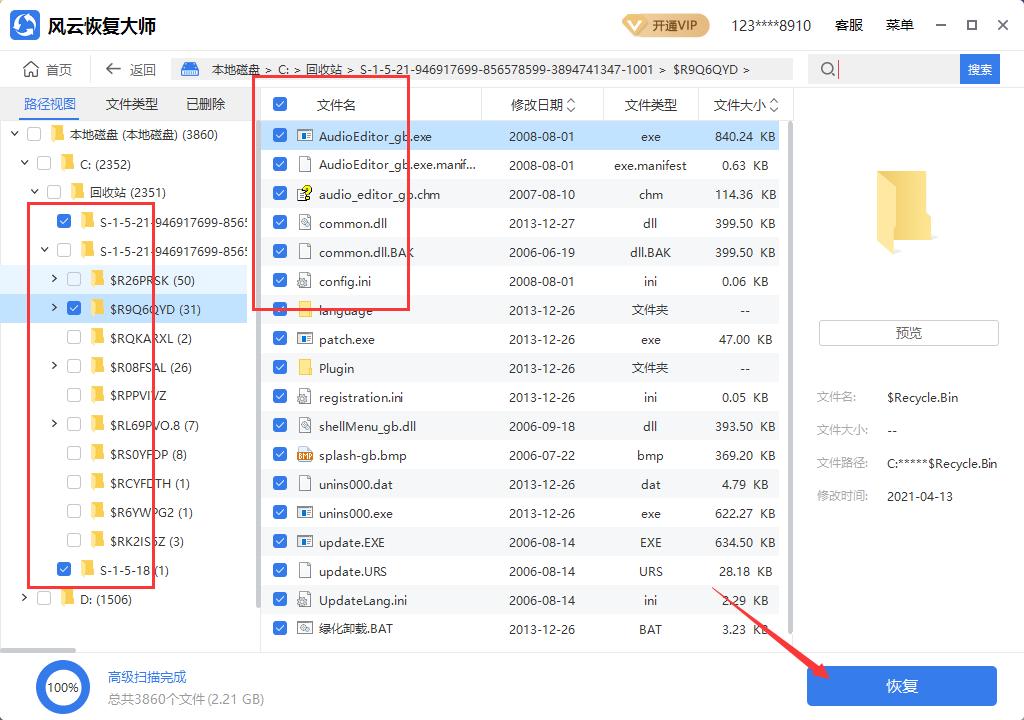1024x720 pixels.
Task: Enable the $R26PRSK (50) folder checkbox
Action: pyautogui.click(x=73, y=280)
